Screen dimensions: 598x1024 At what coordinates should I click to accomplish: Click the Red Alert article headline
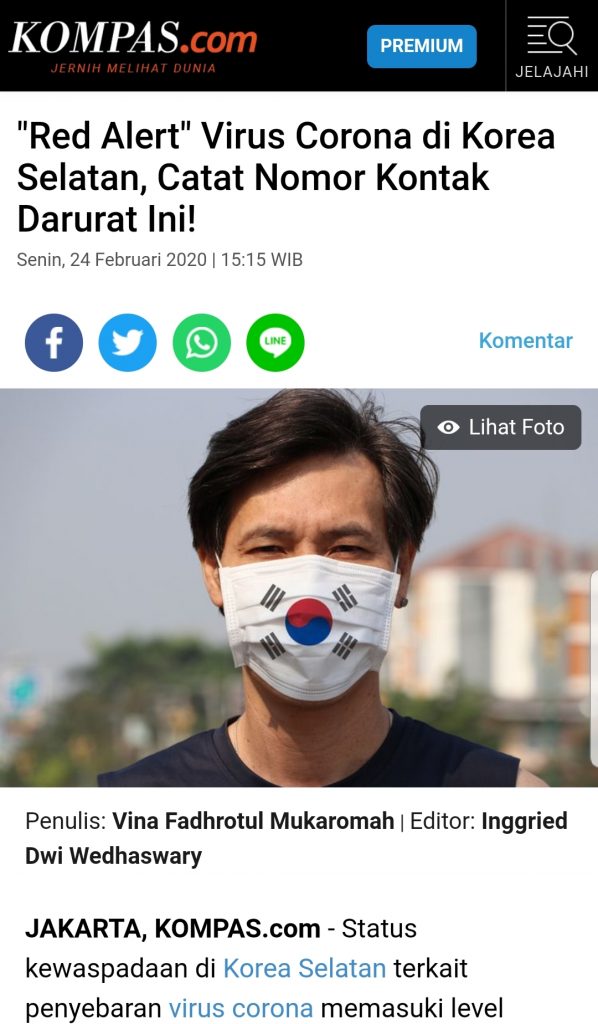pyautogui.click(x=286, y=178)
